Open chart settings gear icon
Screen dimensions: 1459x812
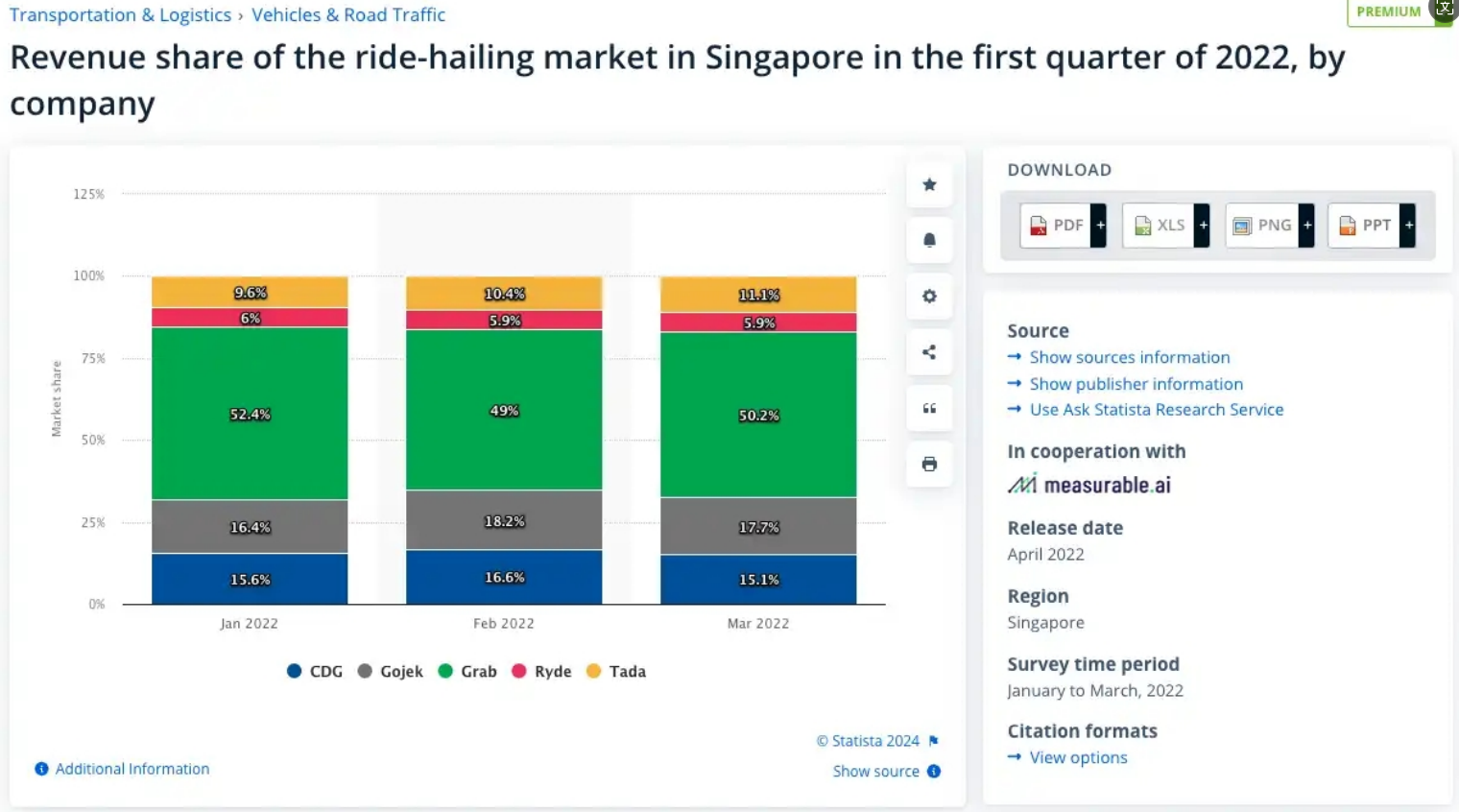click(929, 297)
